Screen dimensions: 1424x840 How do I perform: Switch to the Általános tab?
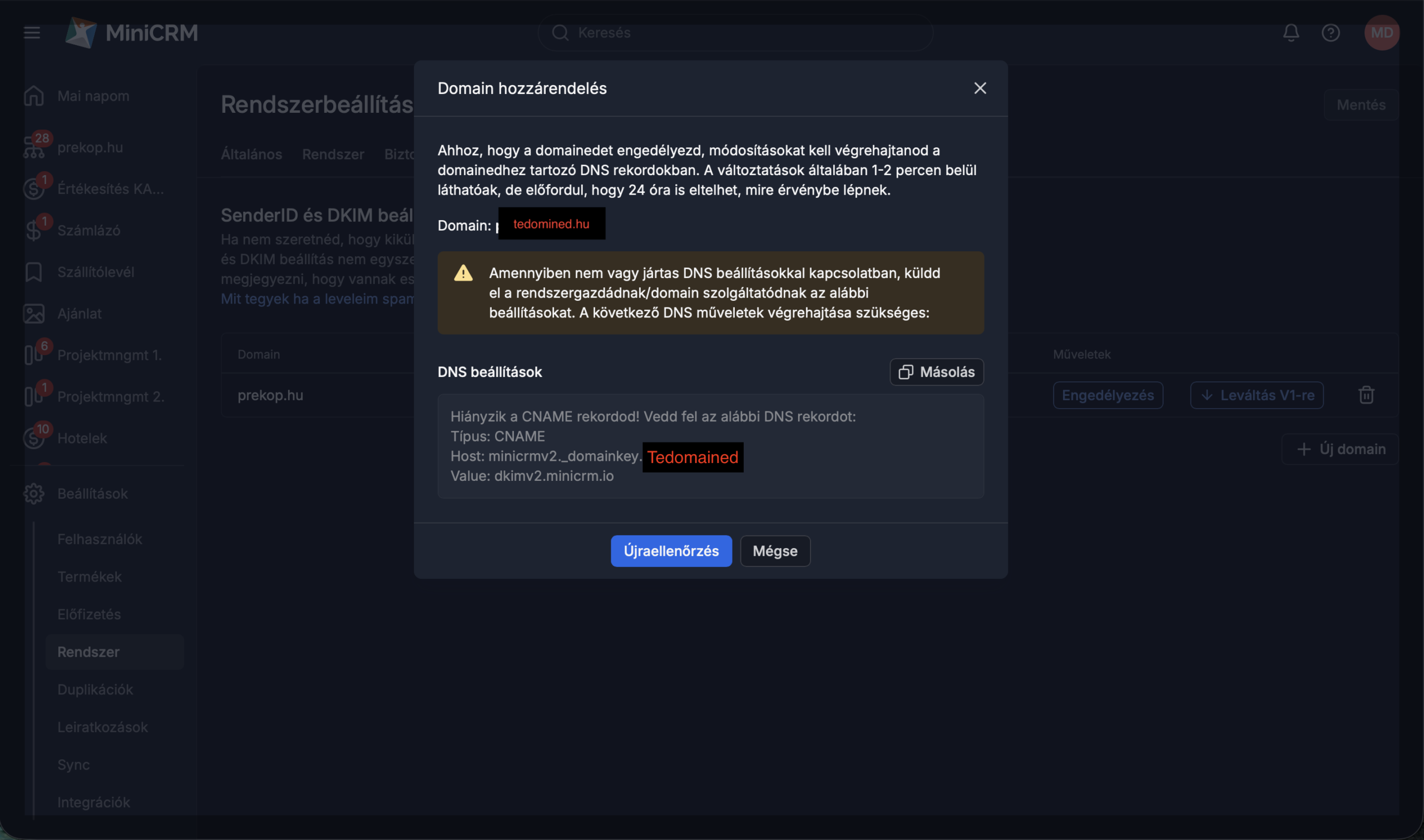tap(251, 155)
